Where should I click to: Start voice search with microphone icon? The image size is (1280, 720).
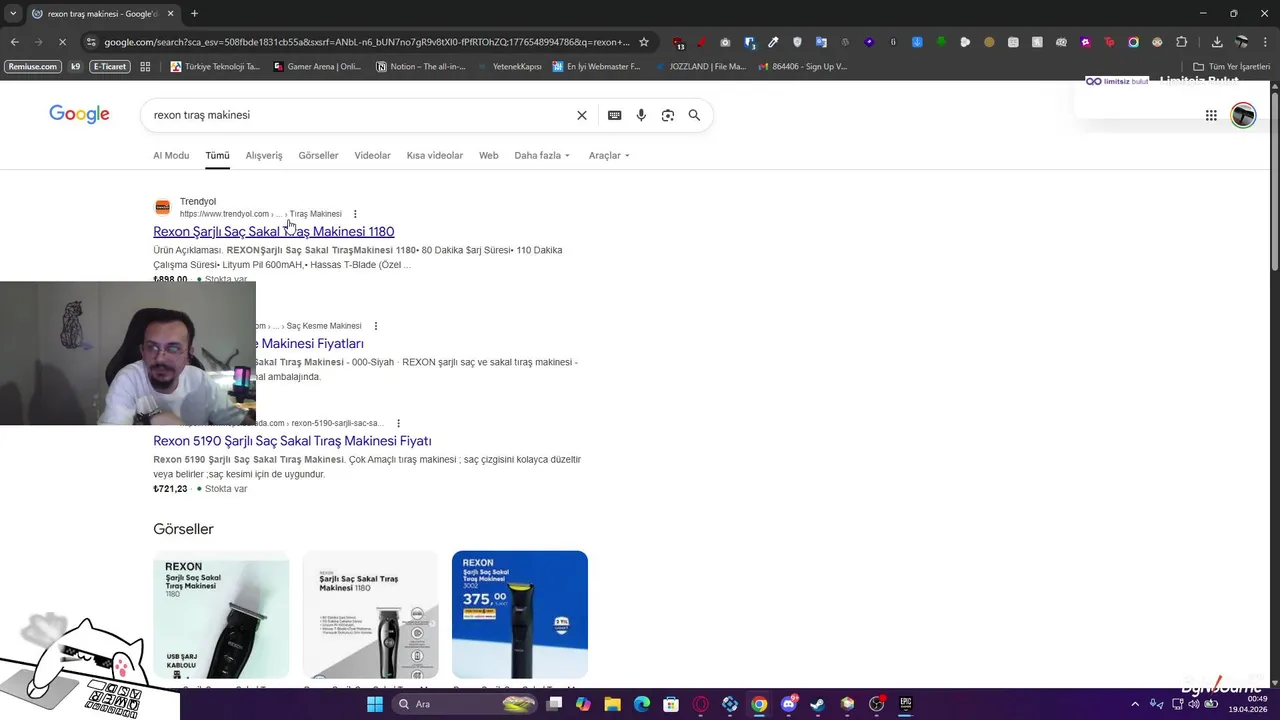click(641, 115)
